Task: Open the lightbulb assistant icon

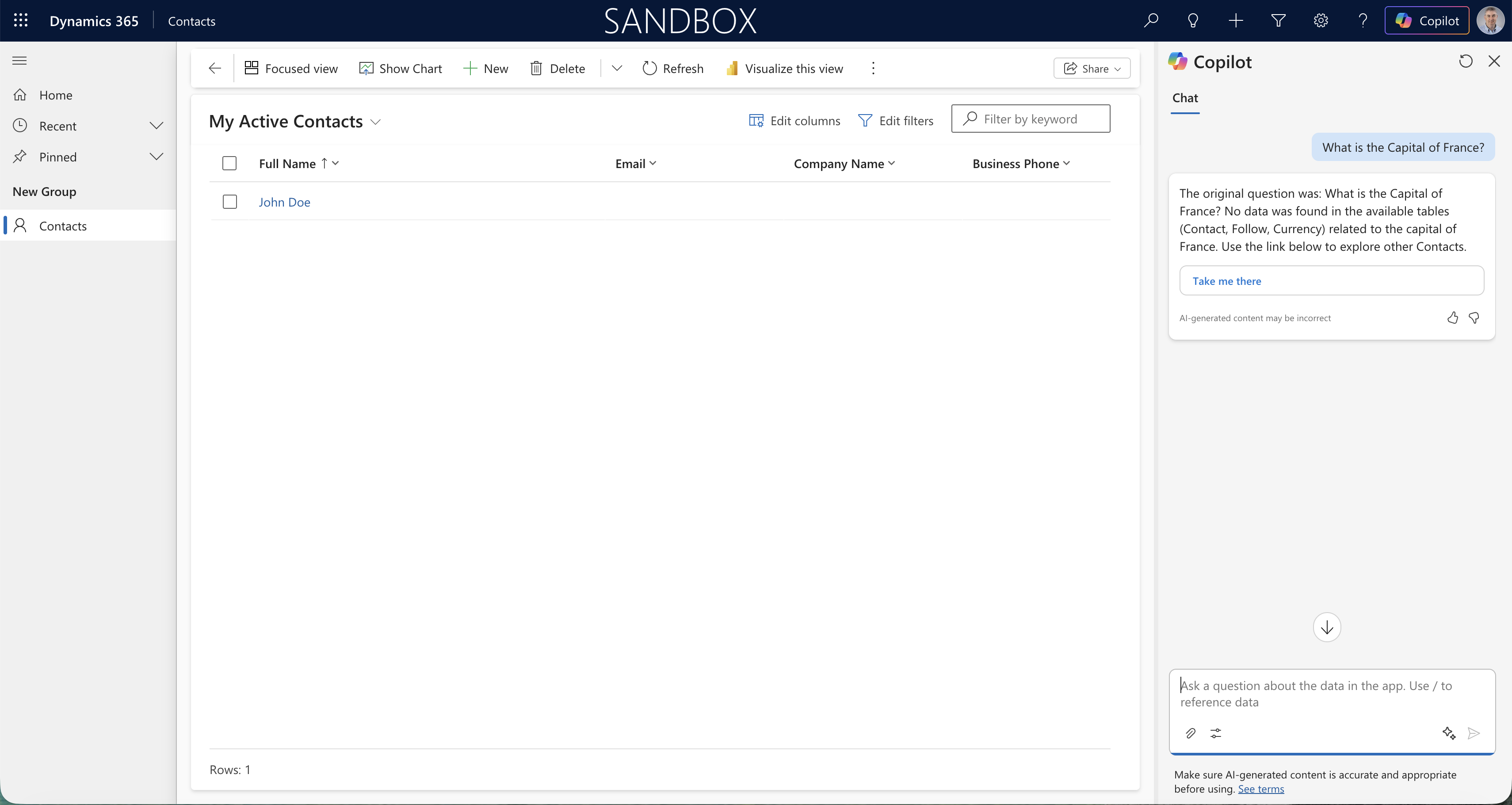Action: pyautogui.click(x=1193, y=20)
